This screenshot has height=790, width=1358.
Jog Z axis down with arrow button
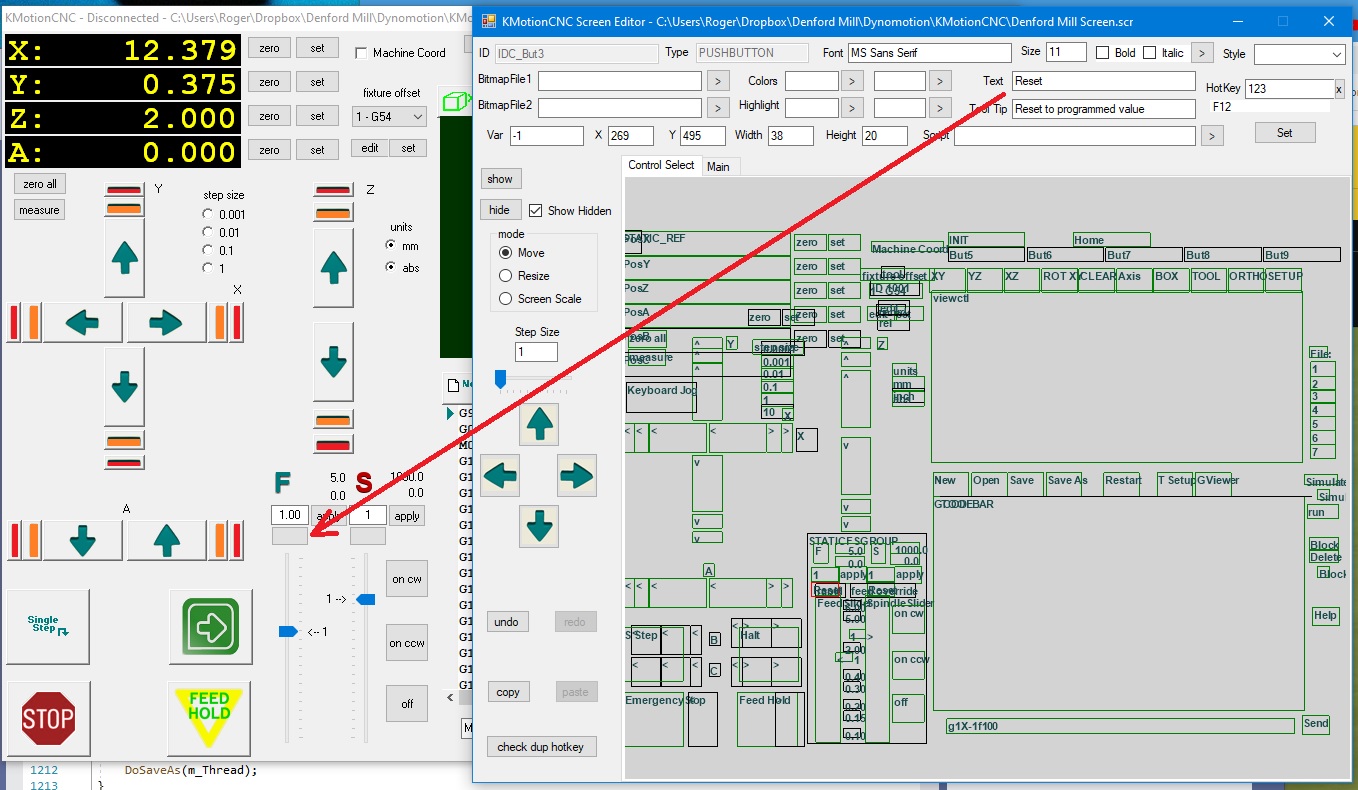point(333,360)
